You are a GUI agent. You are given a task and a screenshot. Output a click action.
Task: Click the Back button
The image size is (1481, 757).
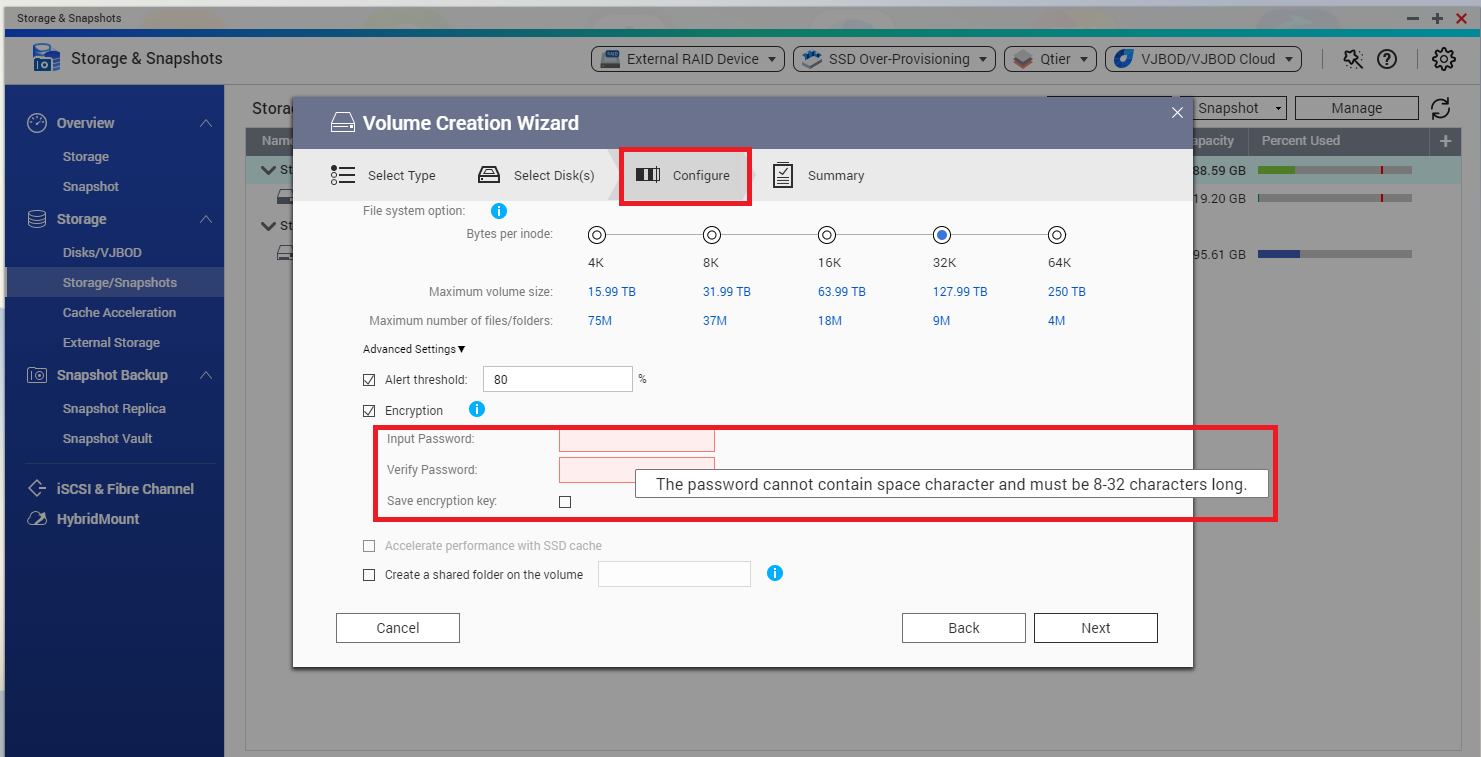pyautogui.click(x=964, y=628)
